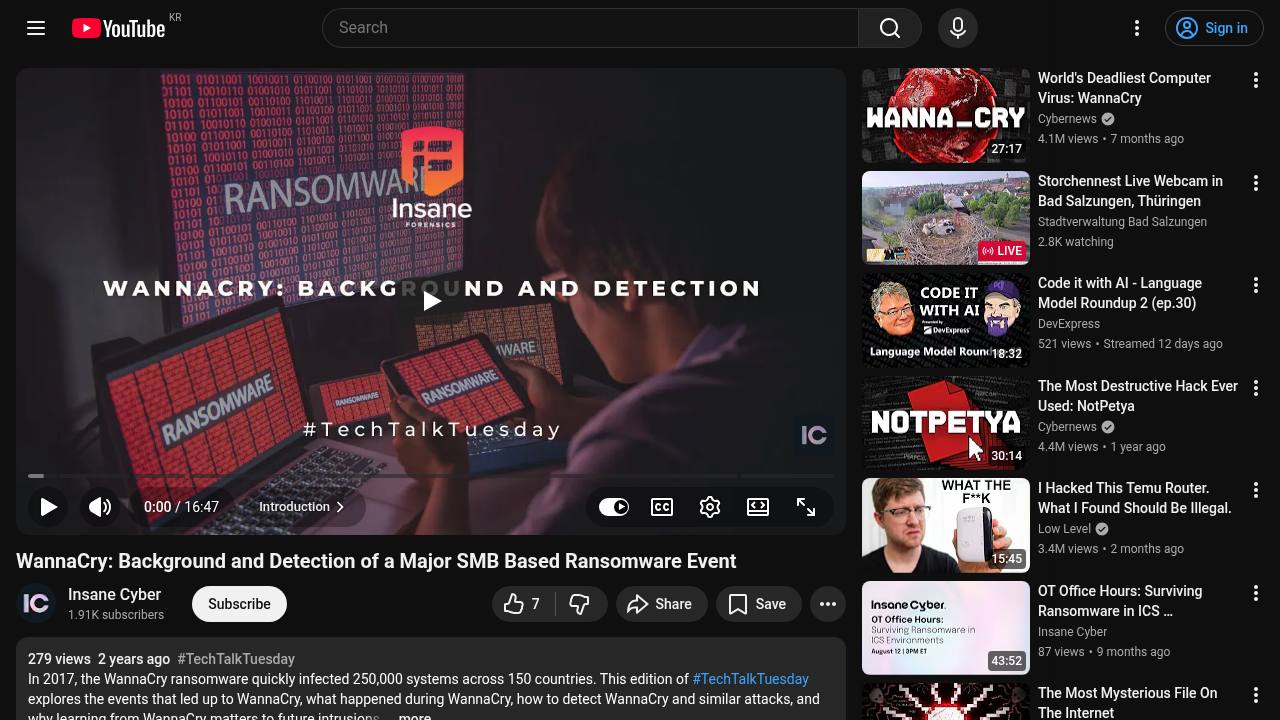Open the Code it with AI thumbnail
The width and height of the screenshot is (1280, 720).
coord(946,320)
